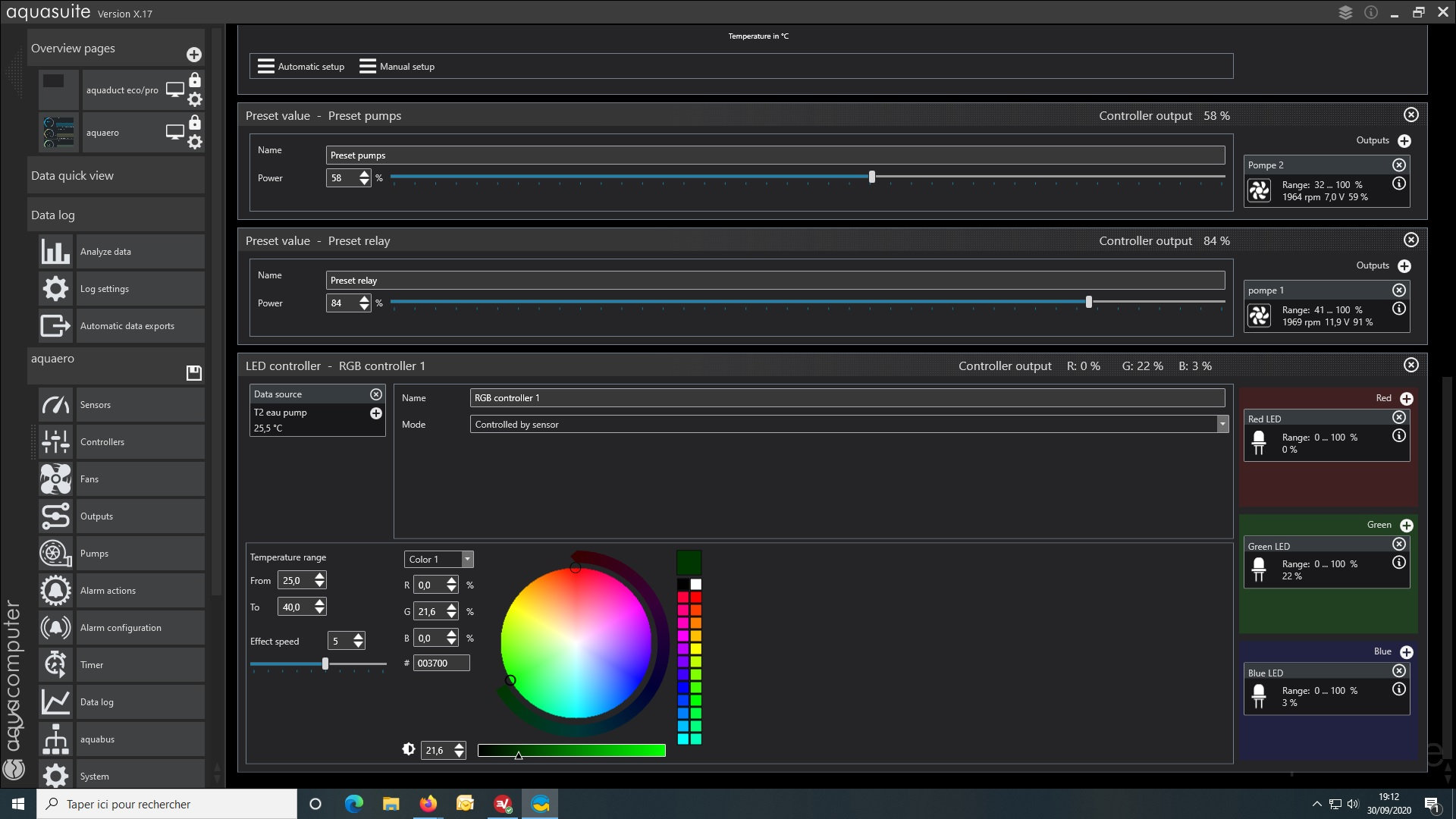Show info for Pompe 2 output

[1399, 184]
